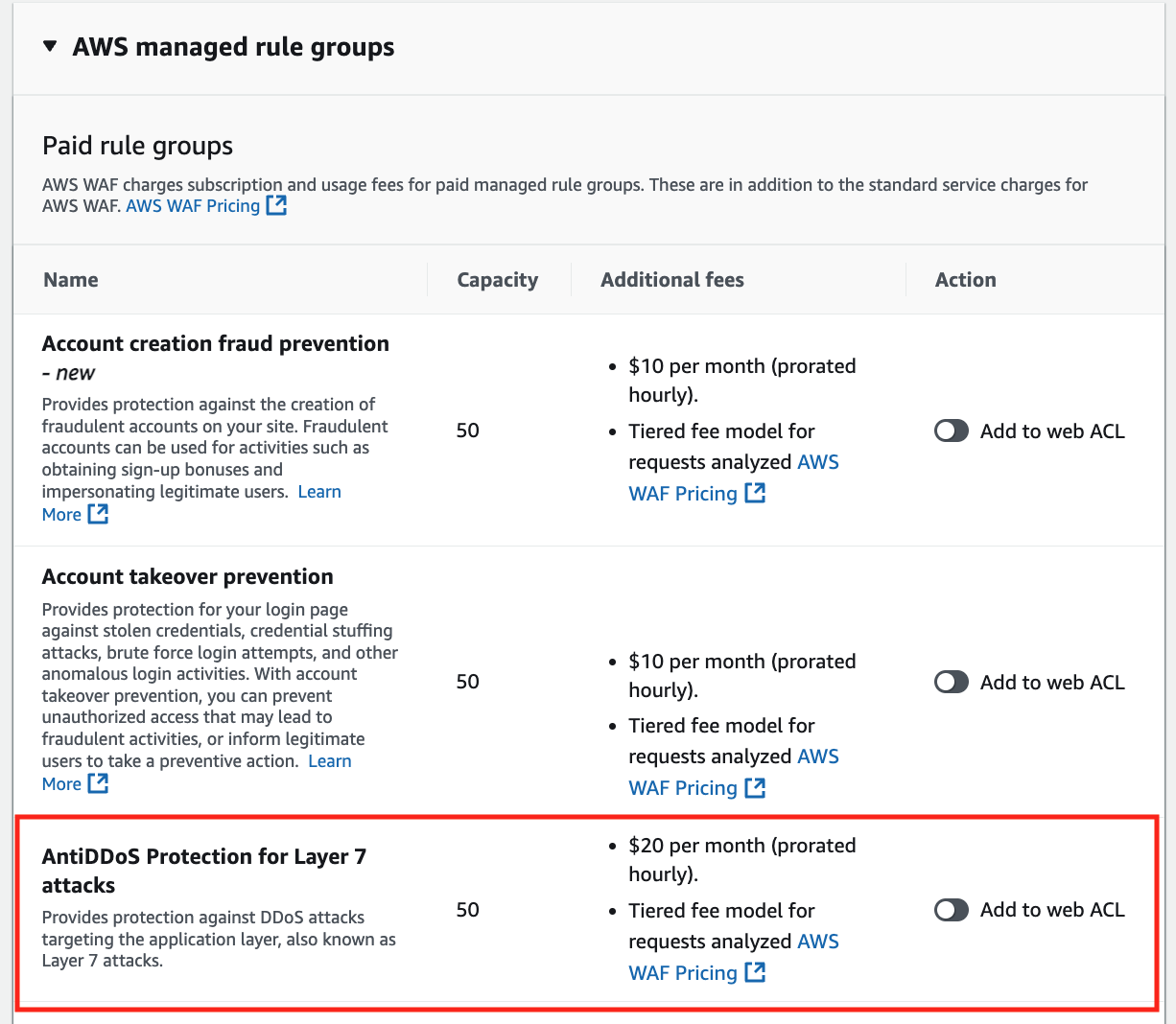Toggle Add to web ACL for Account takeover prevention
This screenshot has height=1024, width=1176.
coord(952,683)
